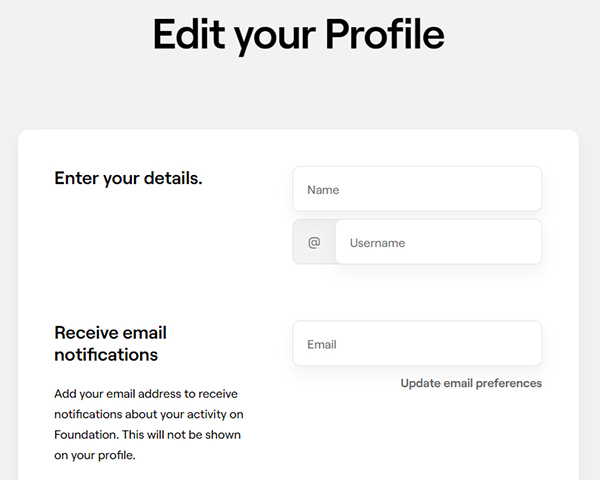This screenshot has width=600, height=480.
Task: Click the Receive email notifications heading
Action: (110, 344)
